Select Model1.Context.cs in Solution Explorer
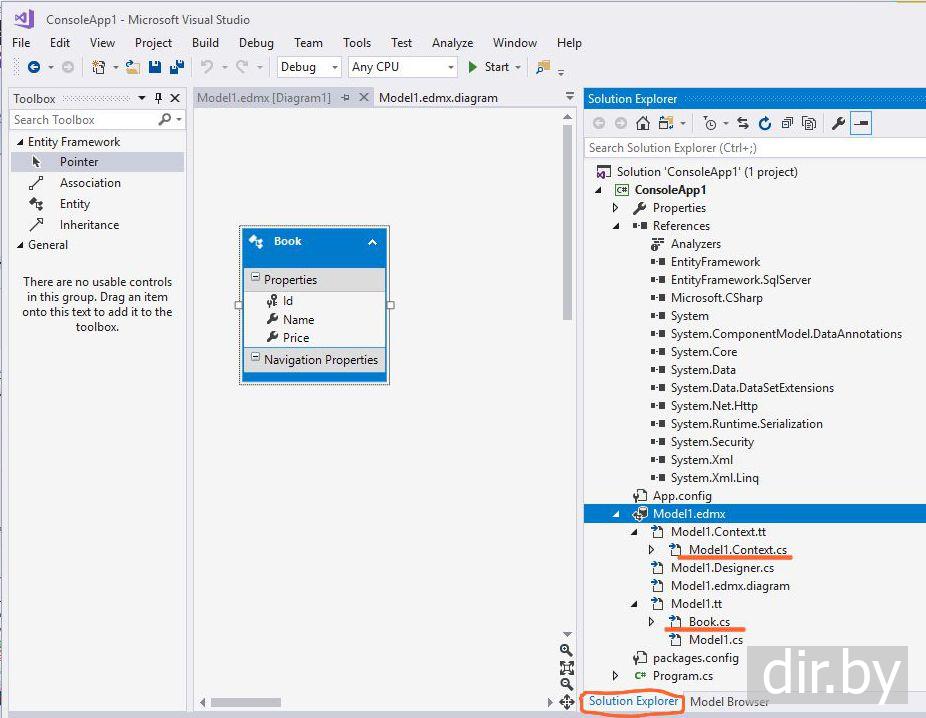Image resolution: width=926 pixels, height=718 pixels. pos(738,550)
